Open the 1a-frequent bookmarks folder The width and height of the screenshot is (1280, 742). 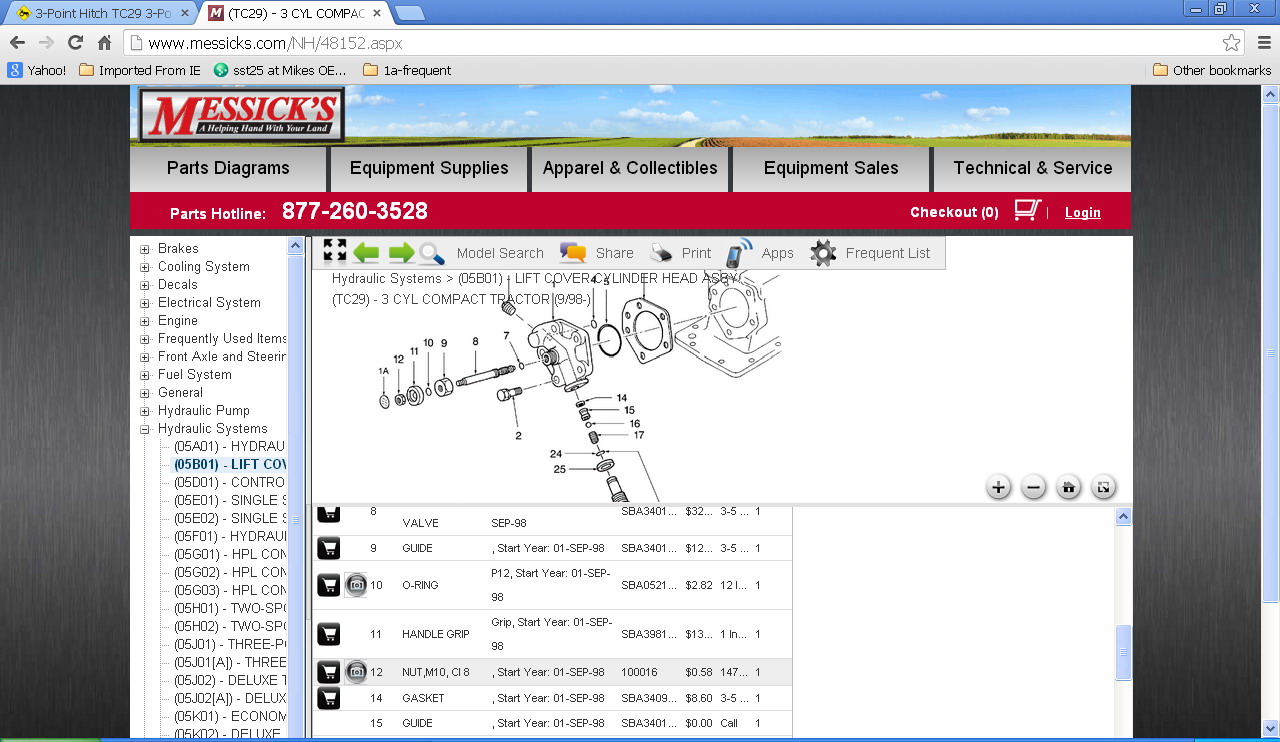(x=407, y=70)
